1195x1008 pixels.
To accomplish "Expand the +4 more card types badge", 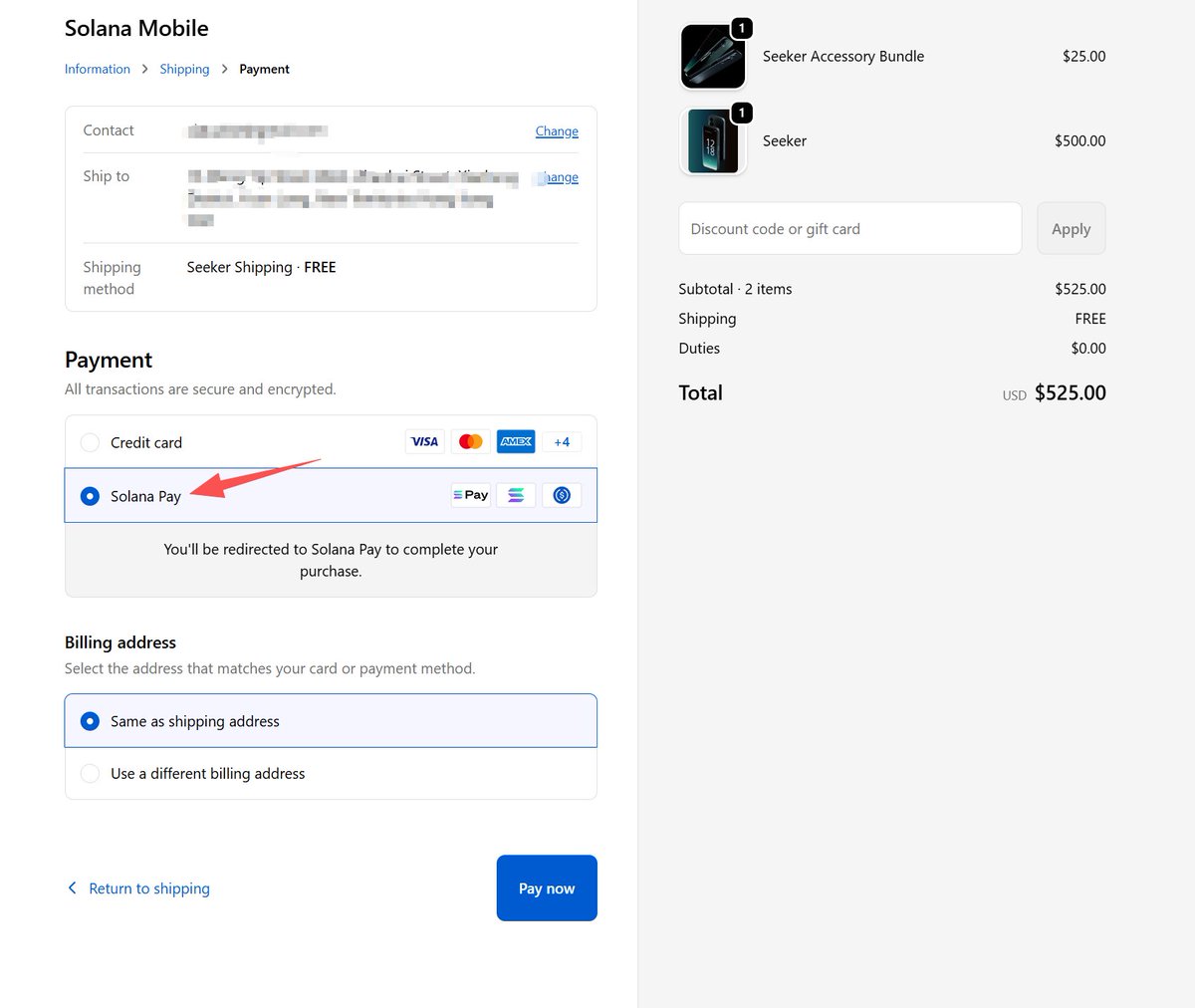I will tap(562, 442).
